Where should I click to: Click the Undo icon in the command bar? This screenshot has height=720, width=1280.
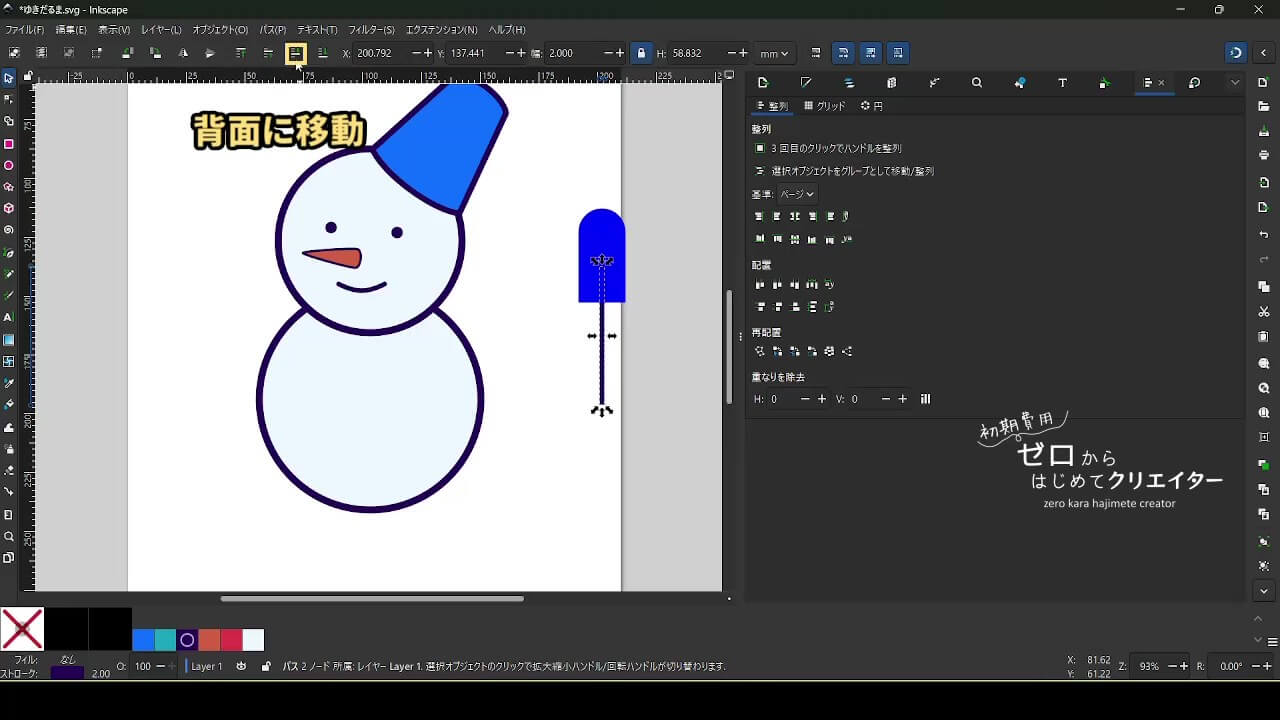tap(1264, 235)
